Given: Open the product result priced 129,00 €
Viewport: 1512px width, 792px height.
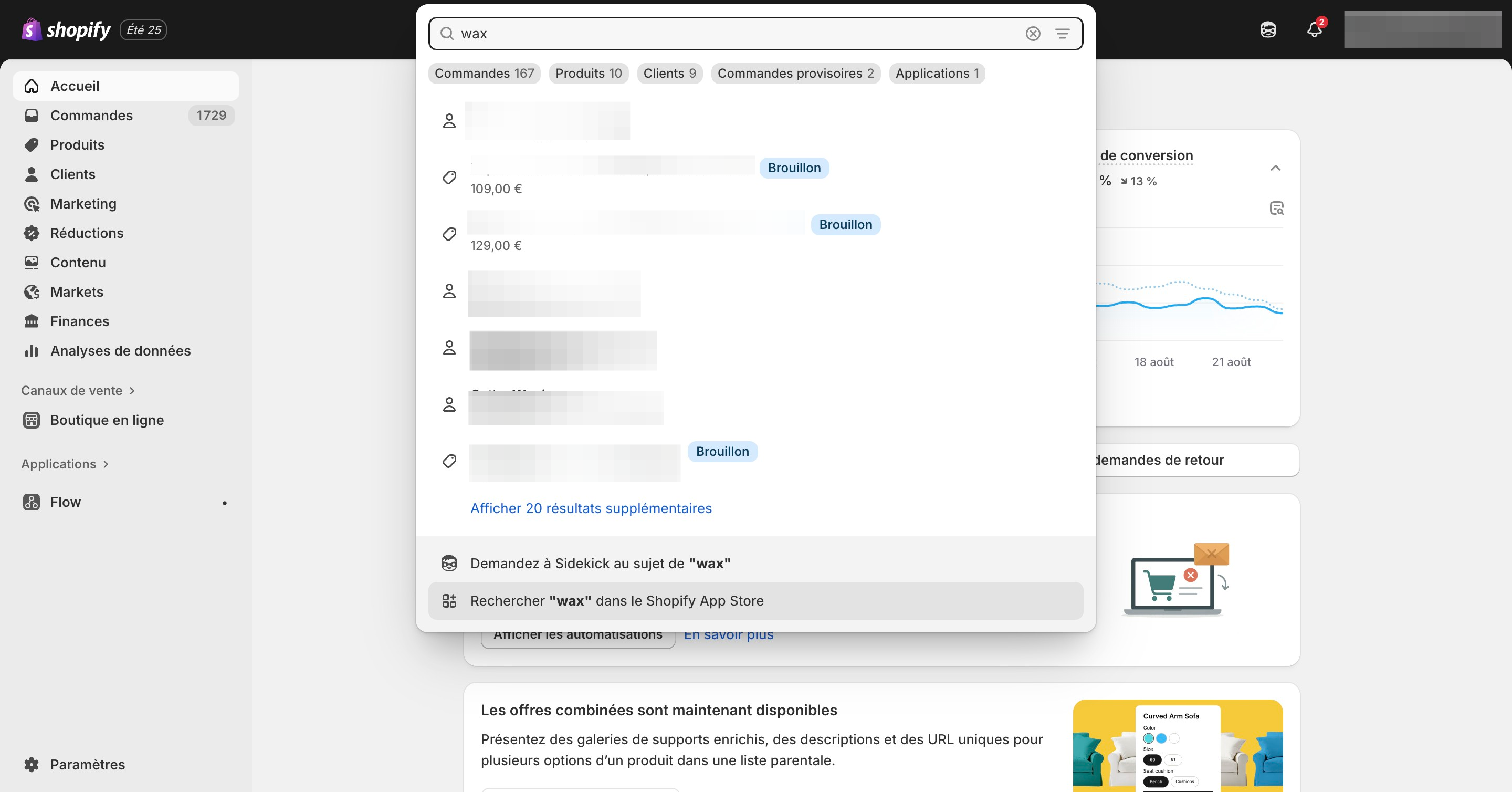Looking at the screenshot, I should point(755,234).
